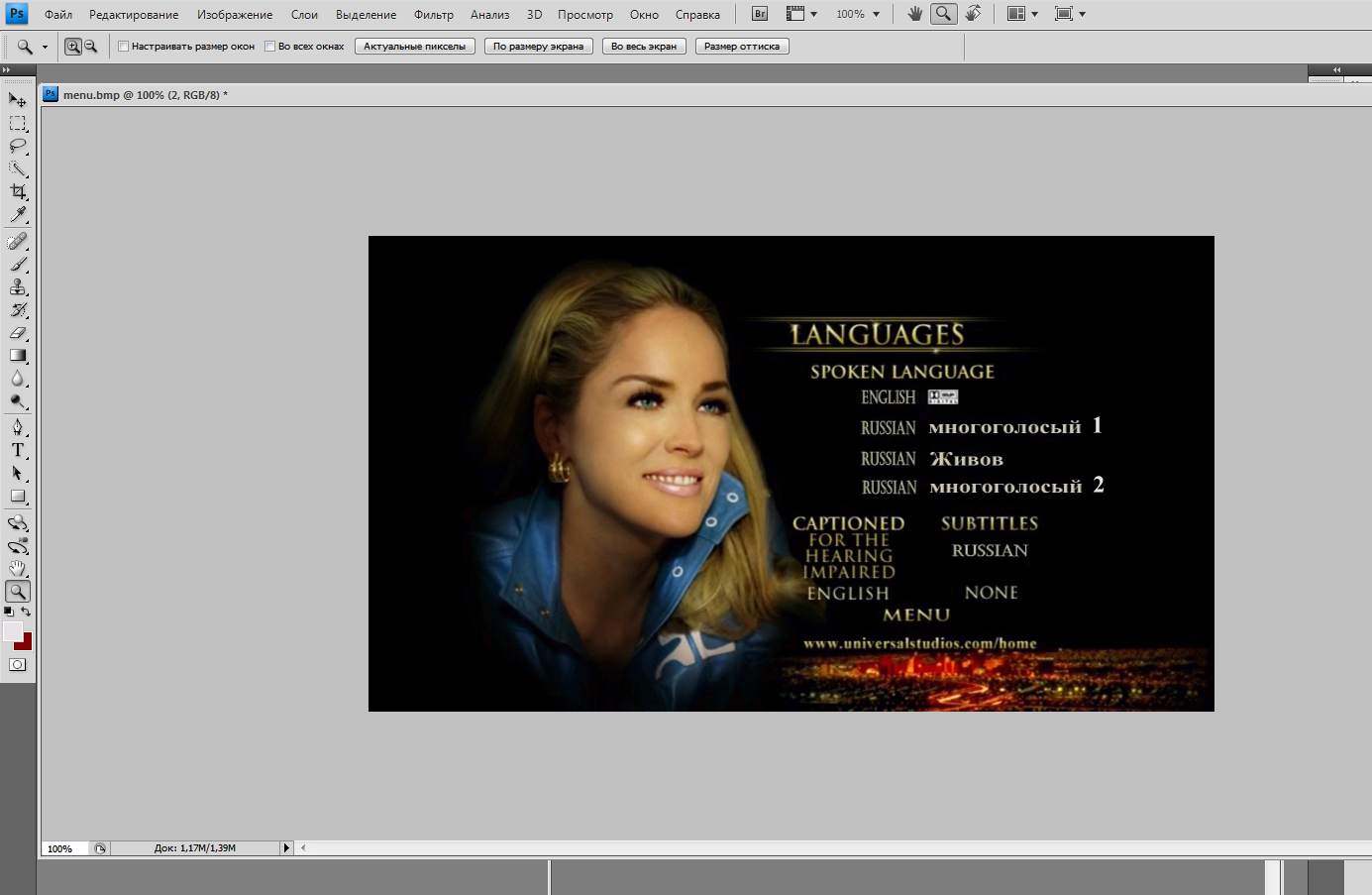1372x895 pixels.
Task: Select the Clone Stamp tool
Action: point(18,287)
